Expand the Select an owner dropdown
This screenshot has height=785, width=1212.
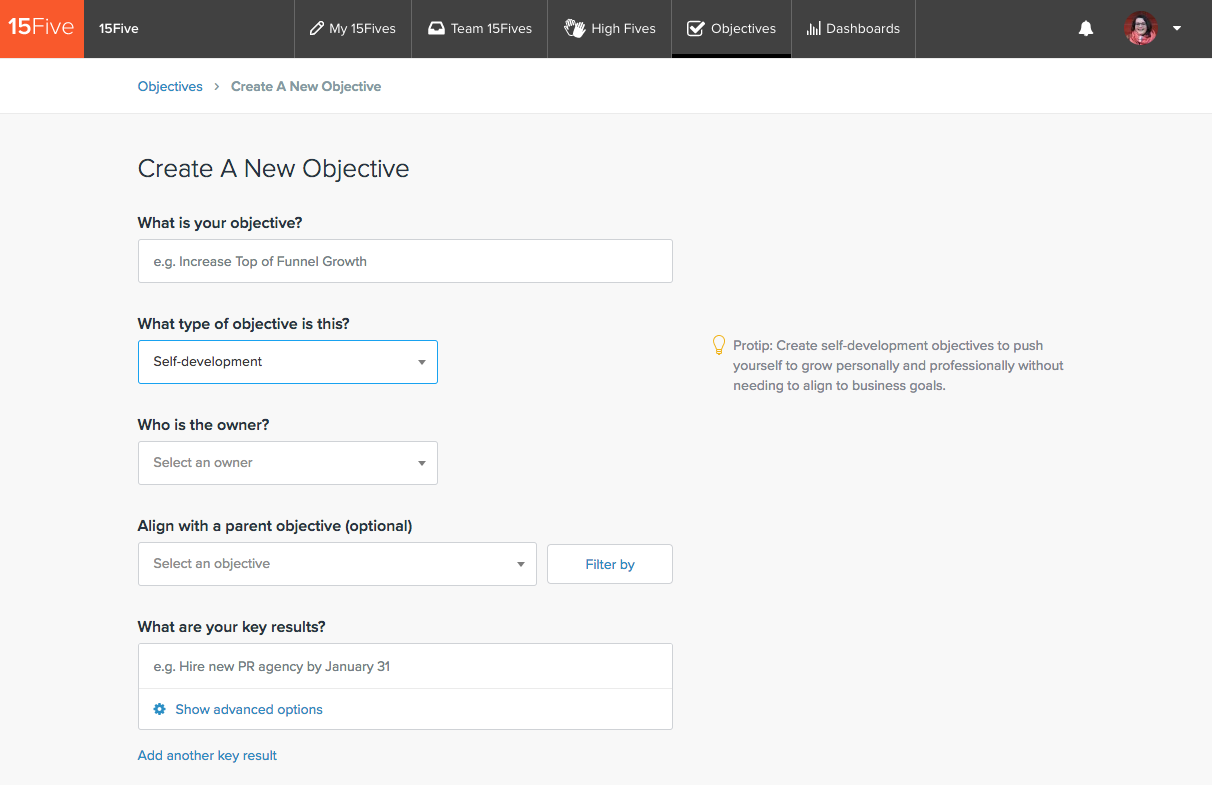[x=288, y=463]
